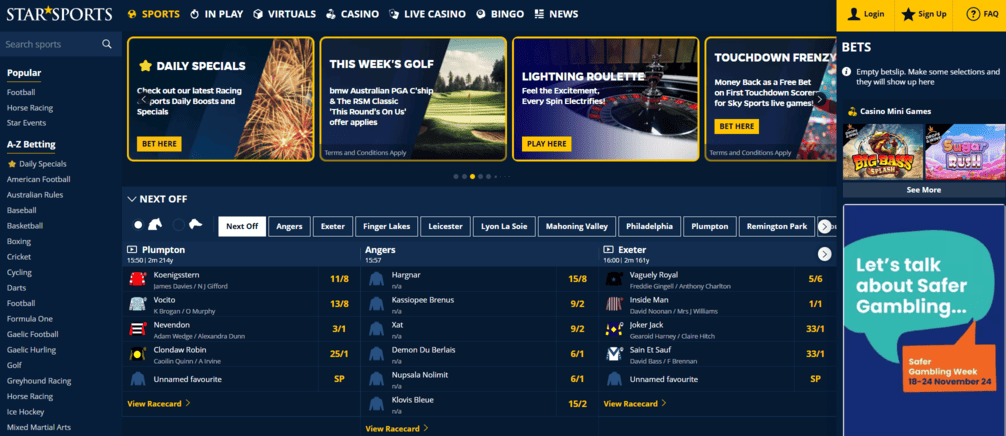Click the empty betslip info icon

point(847,72)
